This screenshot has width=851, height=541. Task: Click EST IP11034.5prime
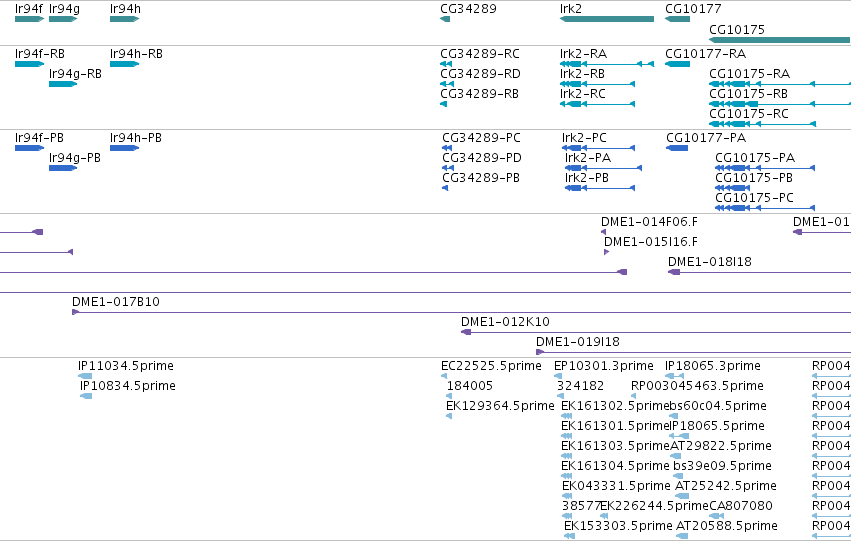tap(126, 366)
